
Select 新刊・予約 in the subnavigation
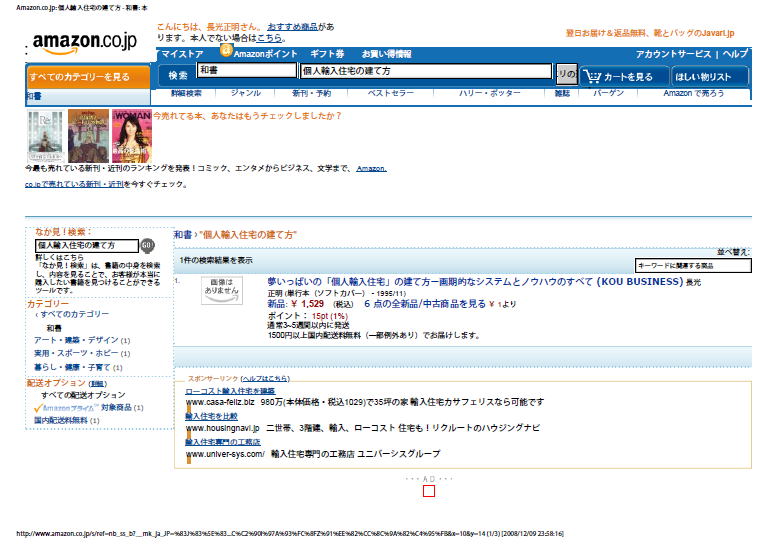tap(311, 93)
